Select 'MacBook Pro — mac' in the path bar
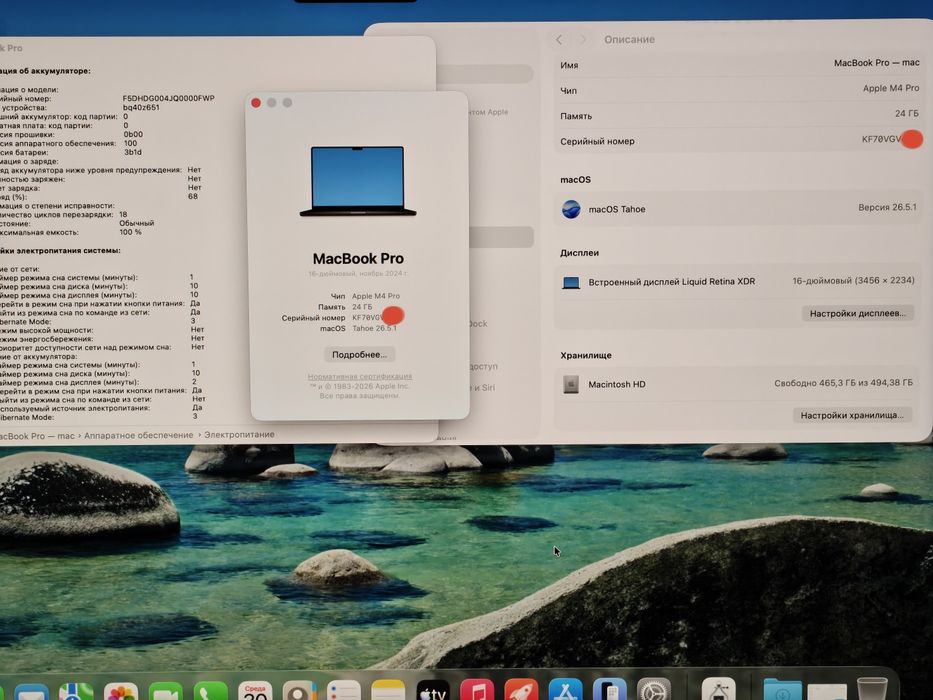 tap(37, 436)
